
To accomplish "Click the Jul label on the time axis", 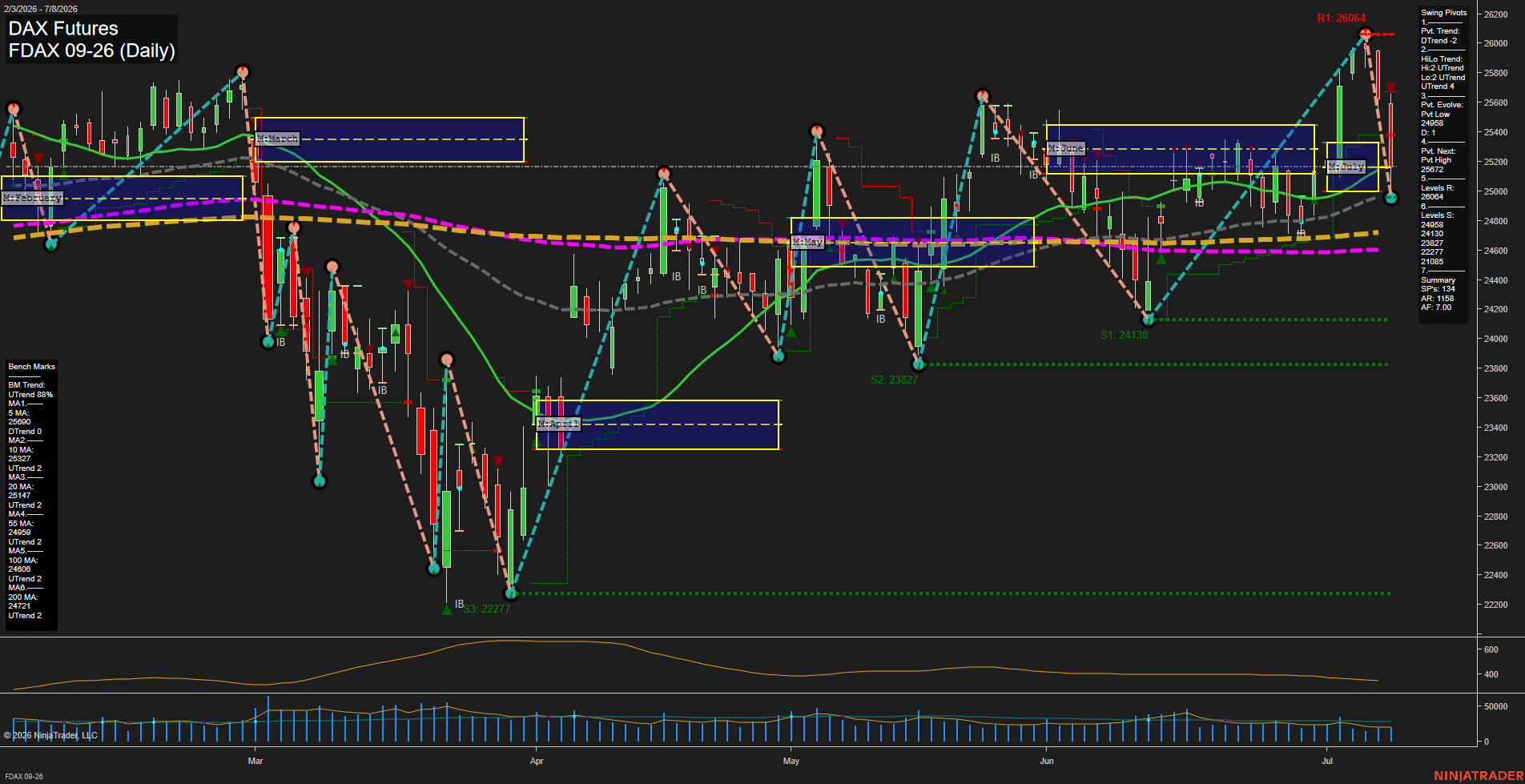I will pyautogui.click(x=1327, y=761).
